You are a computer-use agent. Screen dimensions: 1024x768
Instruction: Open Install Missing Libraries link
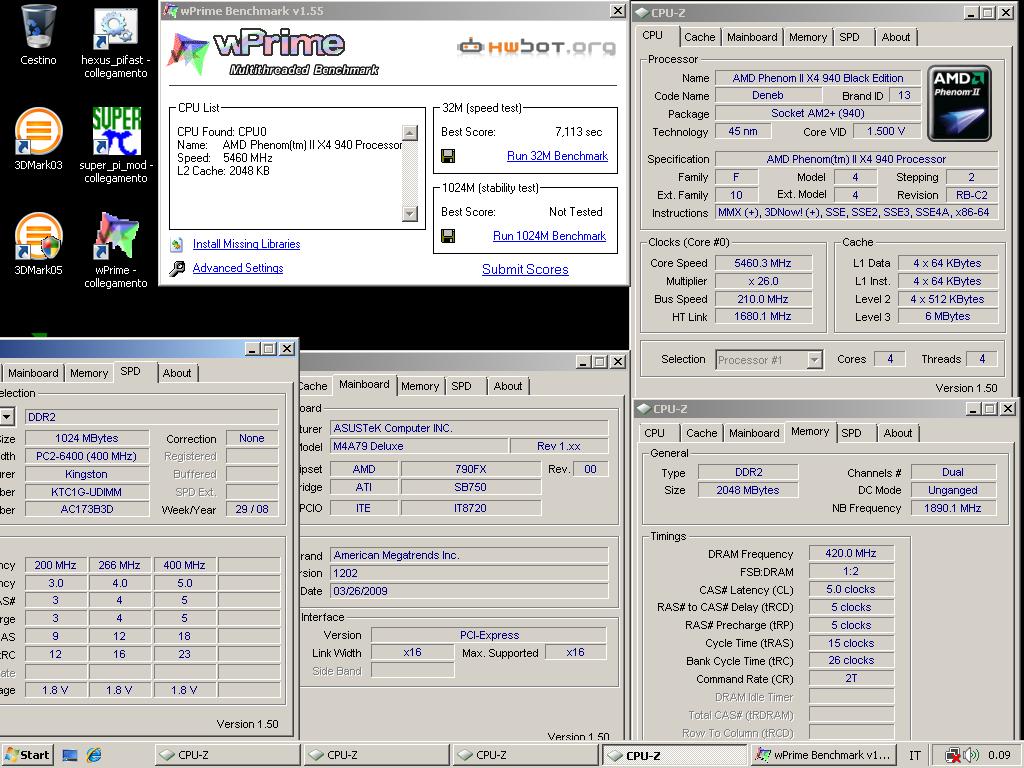tap(246, 244)
